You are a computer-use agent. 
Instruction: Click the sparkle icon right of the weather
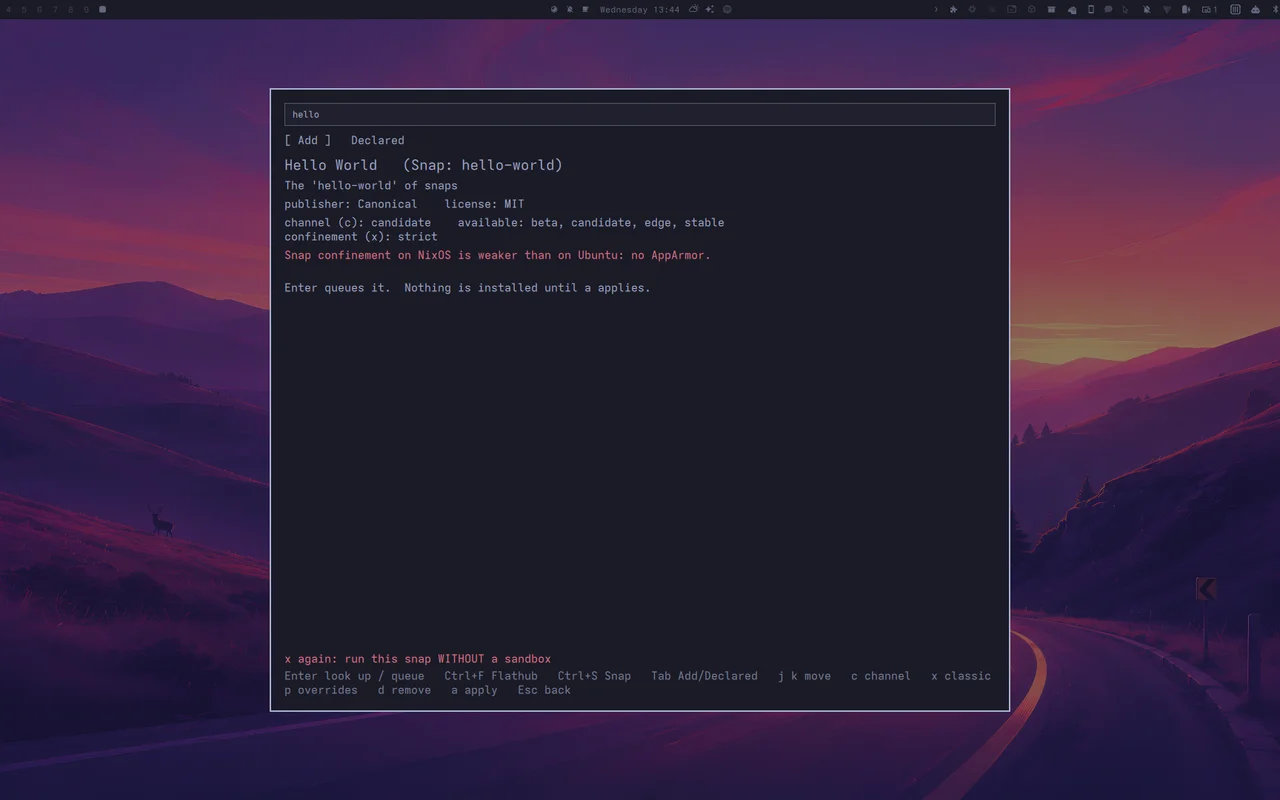(709, 9)
